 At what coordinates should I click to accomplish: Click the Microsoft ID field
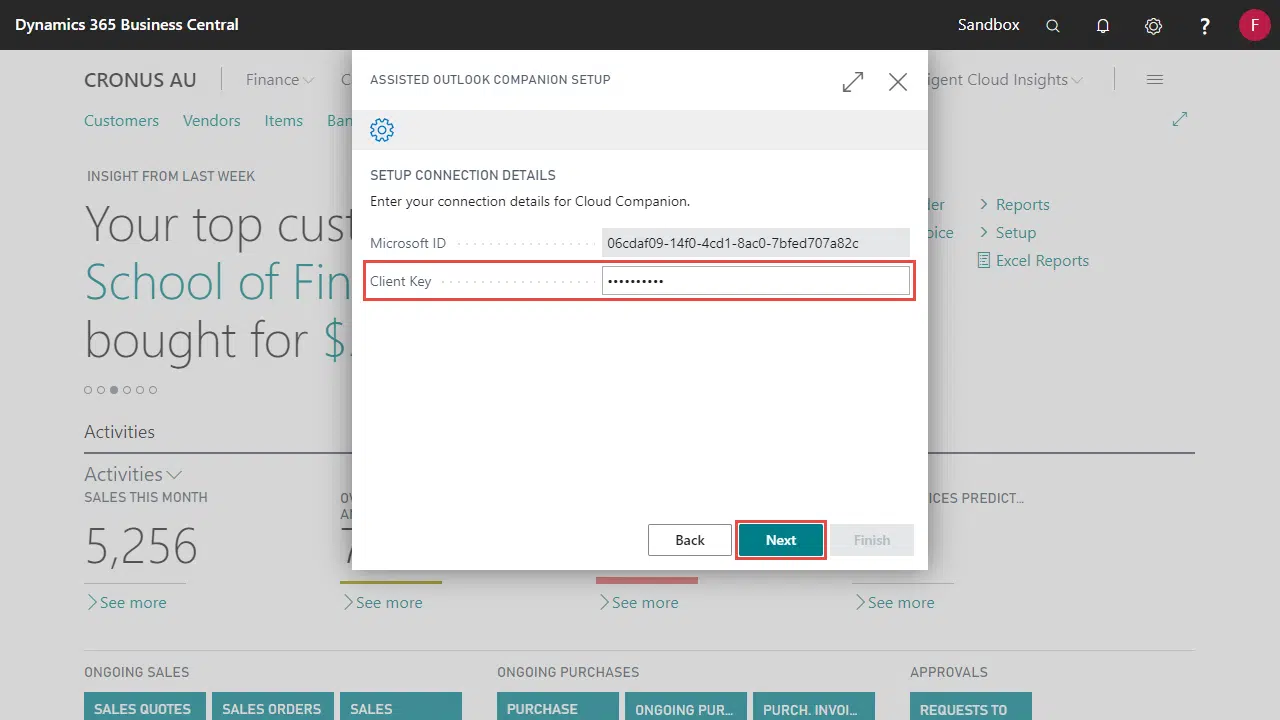point(756,243)
